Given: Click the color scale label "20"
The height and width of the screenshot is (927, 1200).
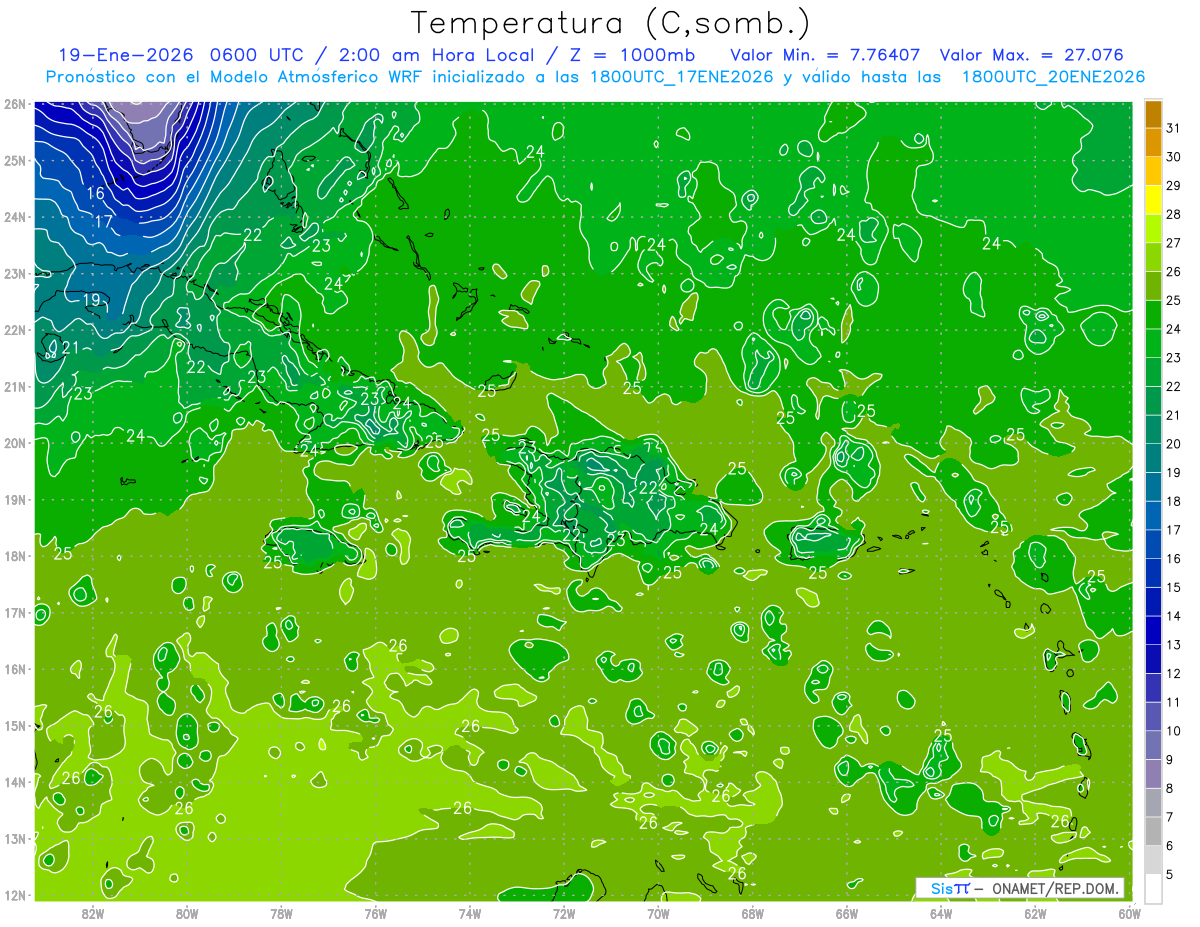Looking at the screenshot, I should pyautogui.click(x=1174, y=444).
